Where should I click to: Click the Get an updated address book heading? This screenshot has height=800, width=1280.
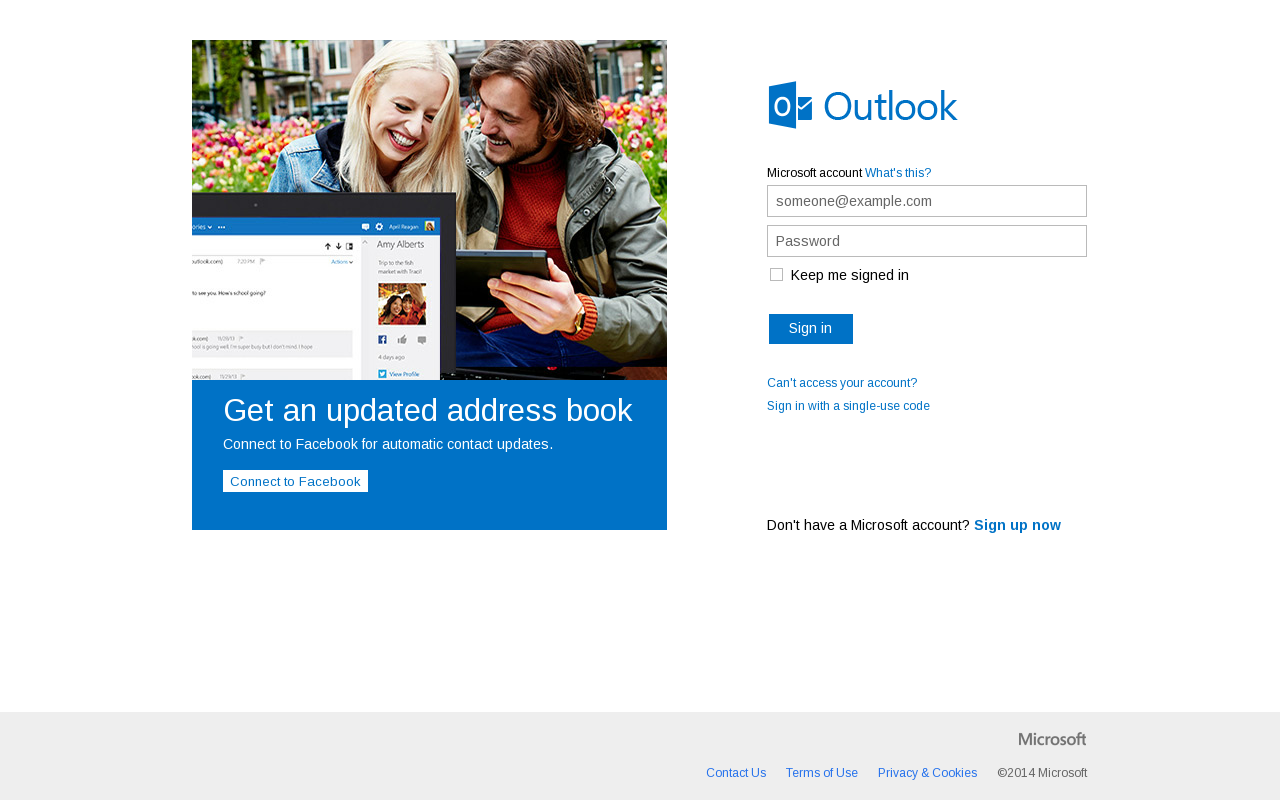pyautogui.click(x=428, y=411)
